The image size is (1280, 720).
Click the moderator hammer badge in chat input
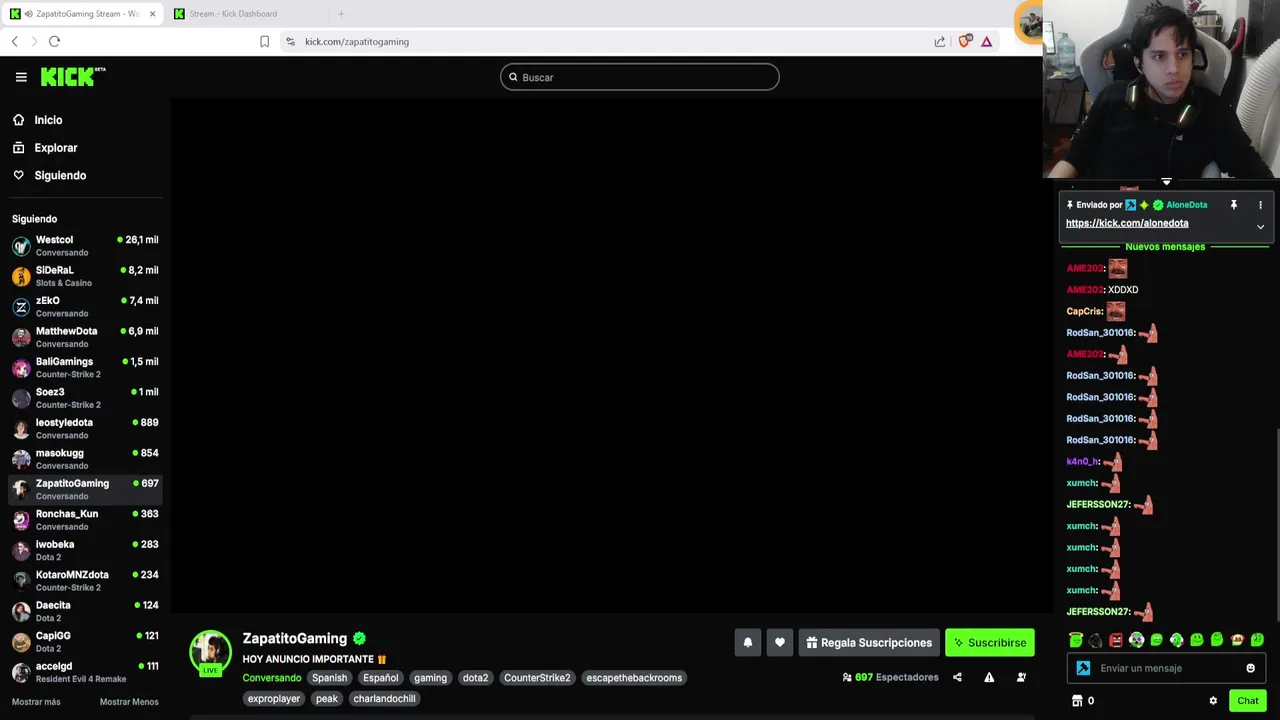click(1083, 668)
